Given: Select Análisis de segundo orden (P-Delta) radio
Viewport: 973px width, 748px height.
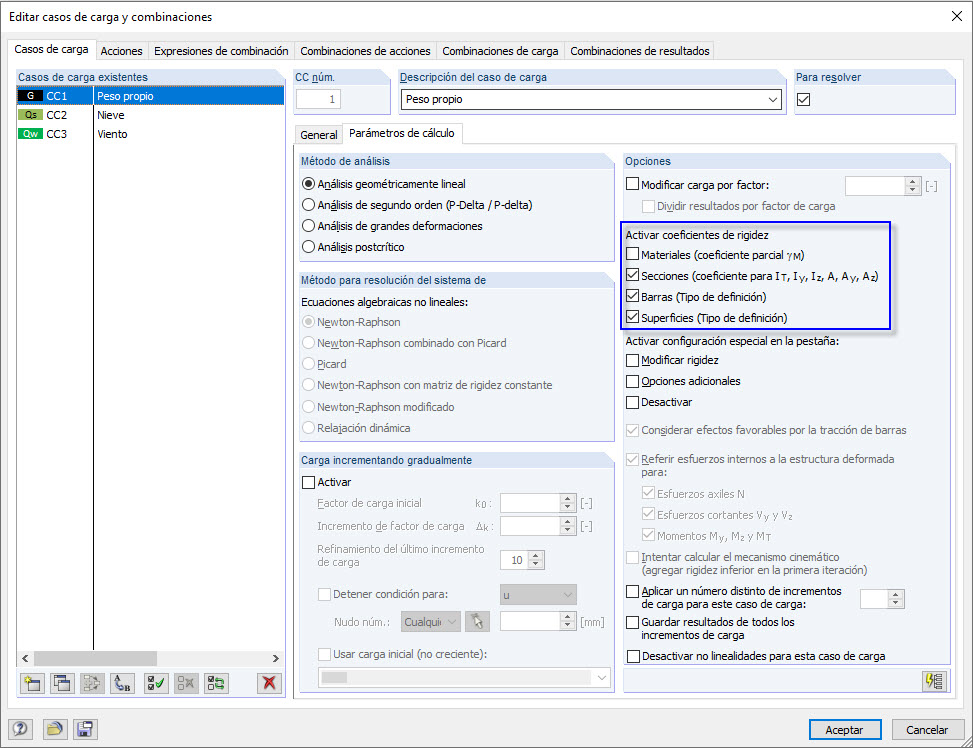Looking at the screenshot, I should pyautogui.click(x=308, y=205).
